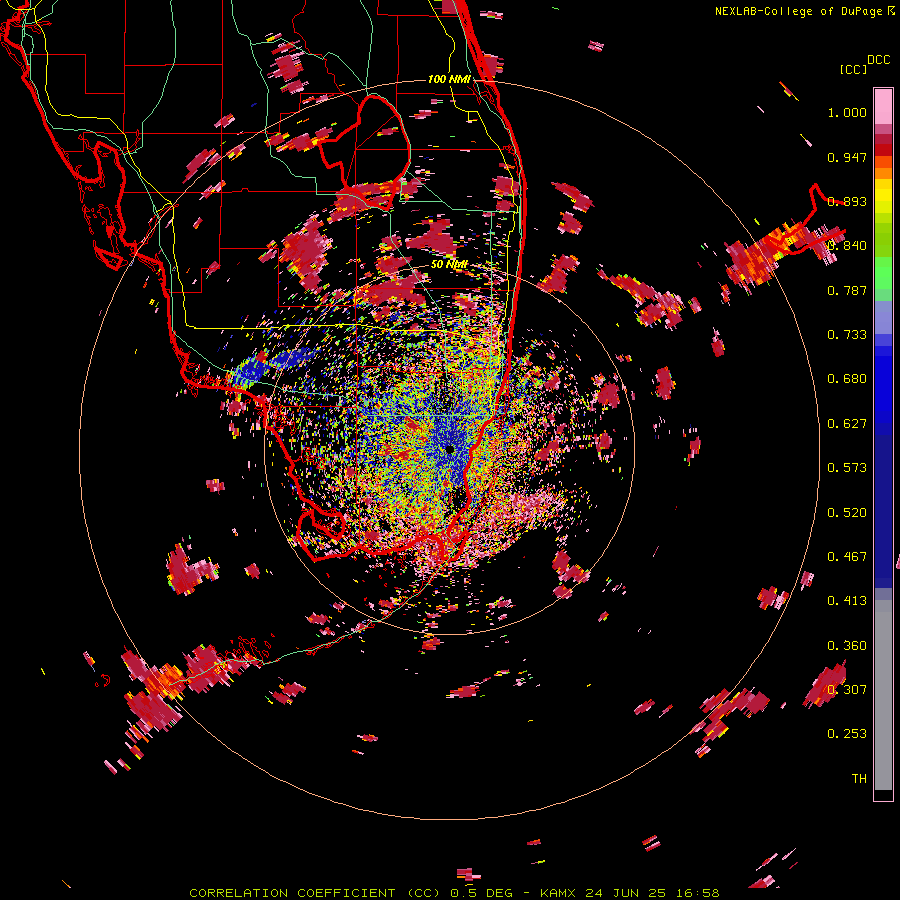
Task: Click the gray low-value segment of color bar
Action: point(883,695)
